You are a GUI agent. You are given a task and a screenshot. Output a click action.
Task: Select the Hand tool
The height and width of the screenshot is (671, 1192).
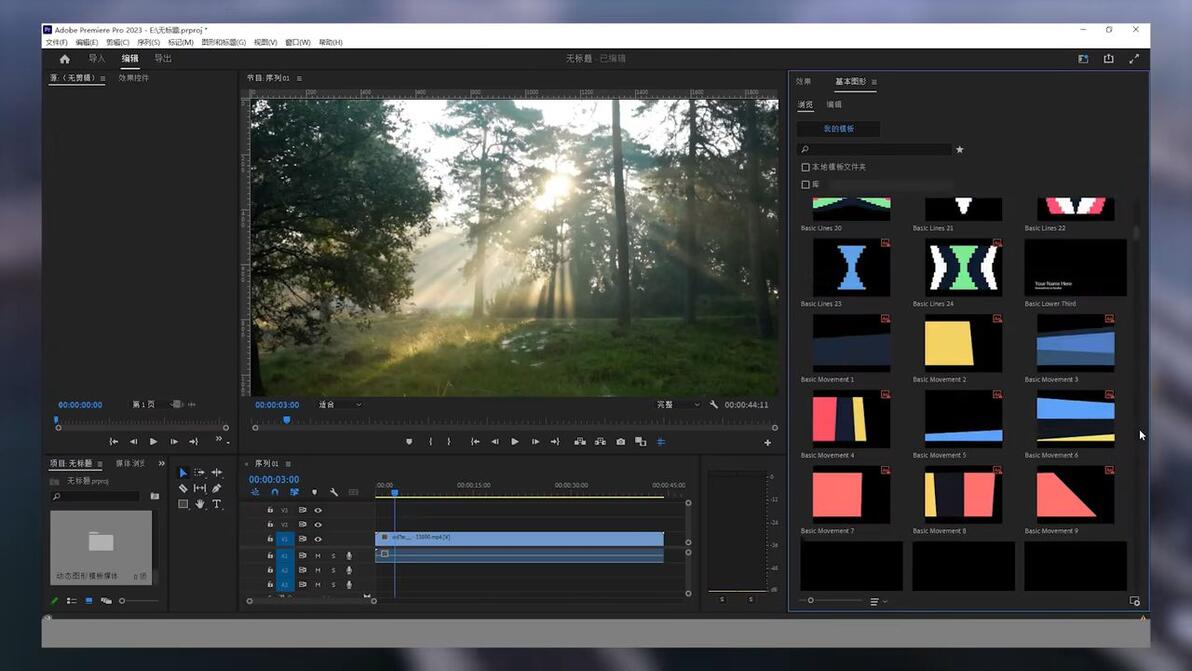200,504
